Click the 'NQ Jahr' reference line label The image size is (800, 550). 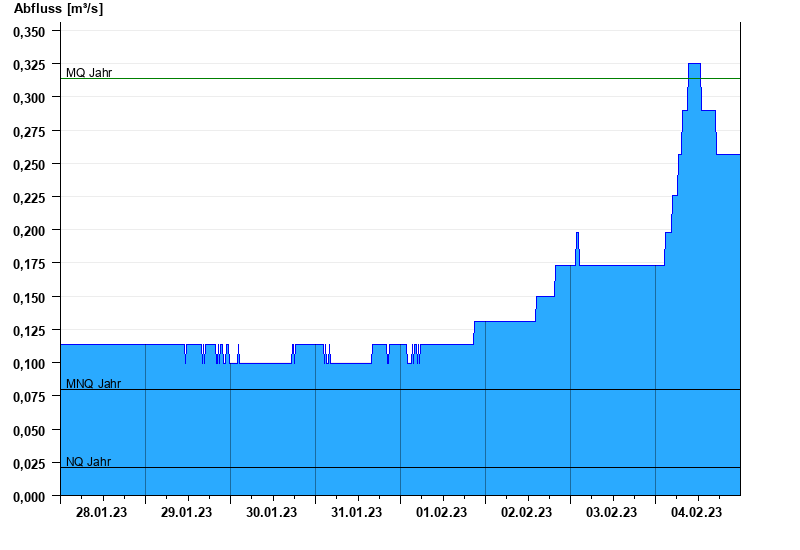[x=88, y=462]
